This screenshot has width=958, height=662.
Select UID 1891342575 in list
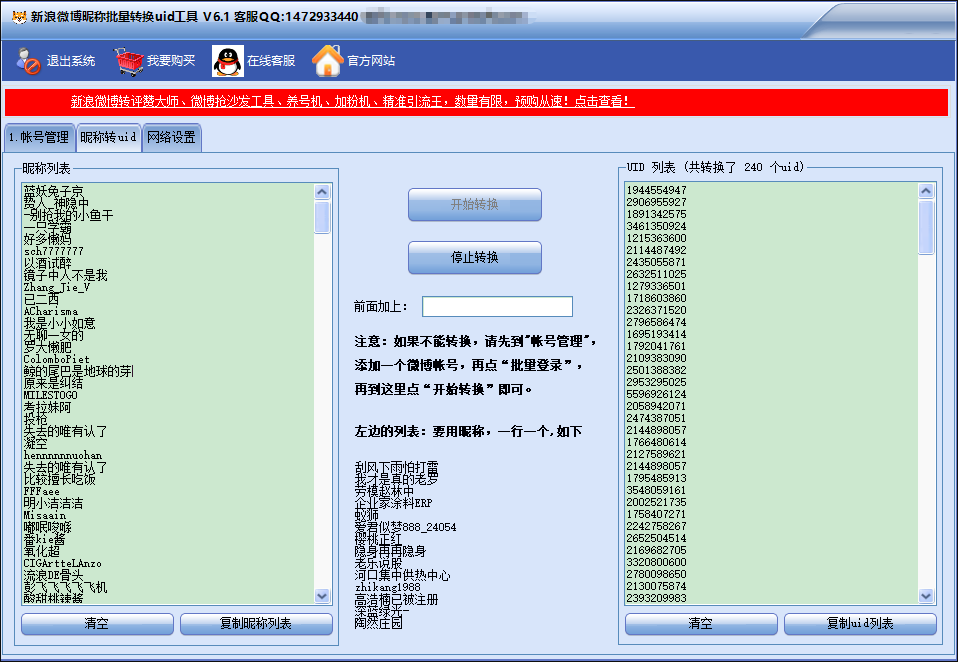point(657,214)
